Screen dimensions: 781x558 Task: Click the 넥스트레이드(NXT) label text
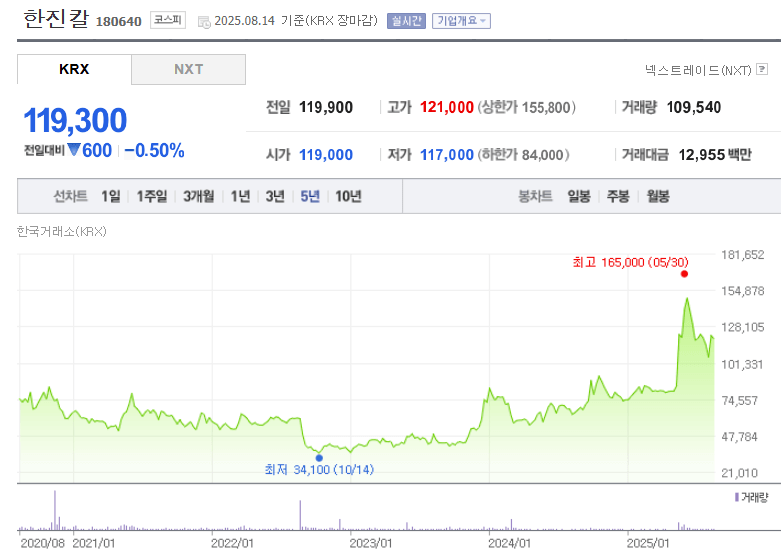click(698, 70)
